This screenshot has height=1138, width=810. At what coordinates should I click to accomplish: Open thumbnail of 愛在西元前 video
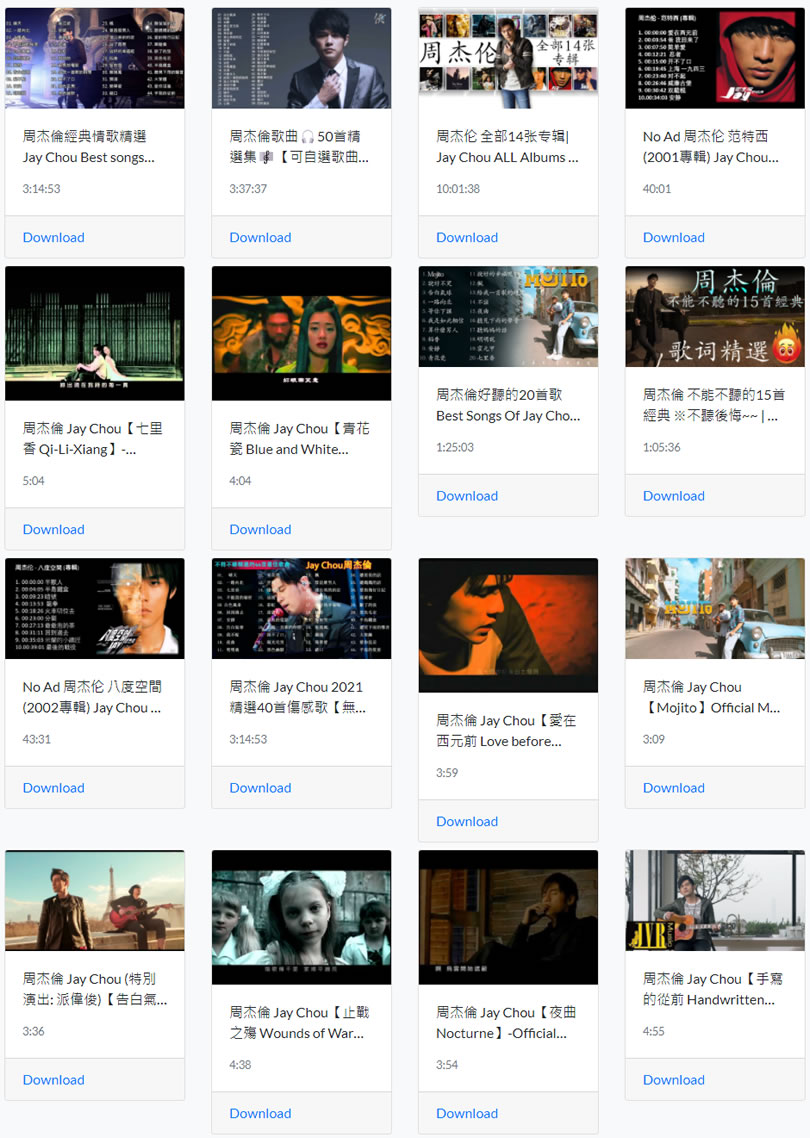[508, 625]
